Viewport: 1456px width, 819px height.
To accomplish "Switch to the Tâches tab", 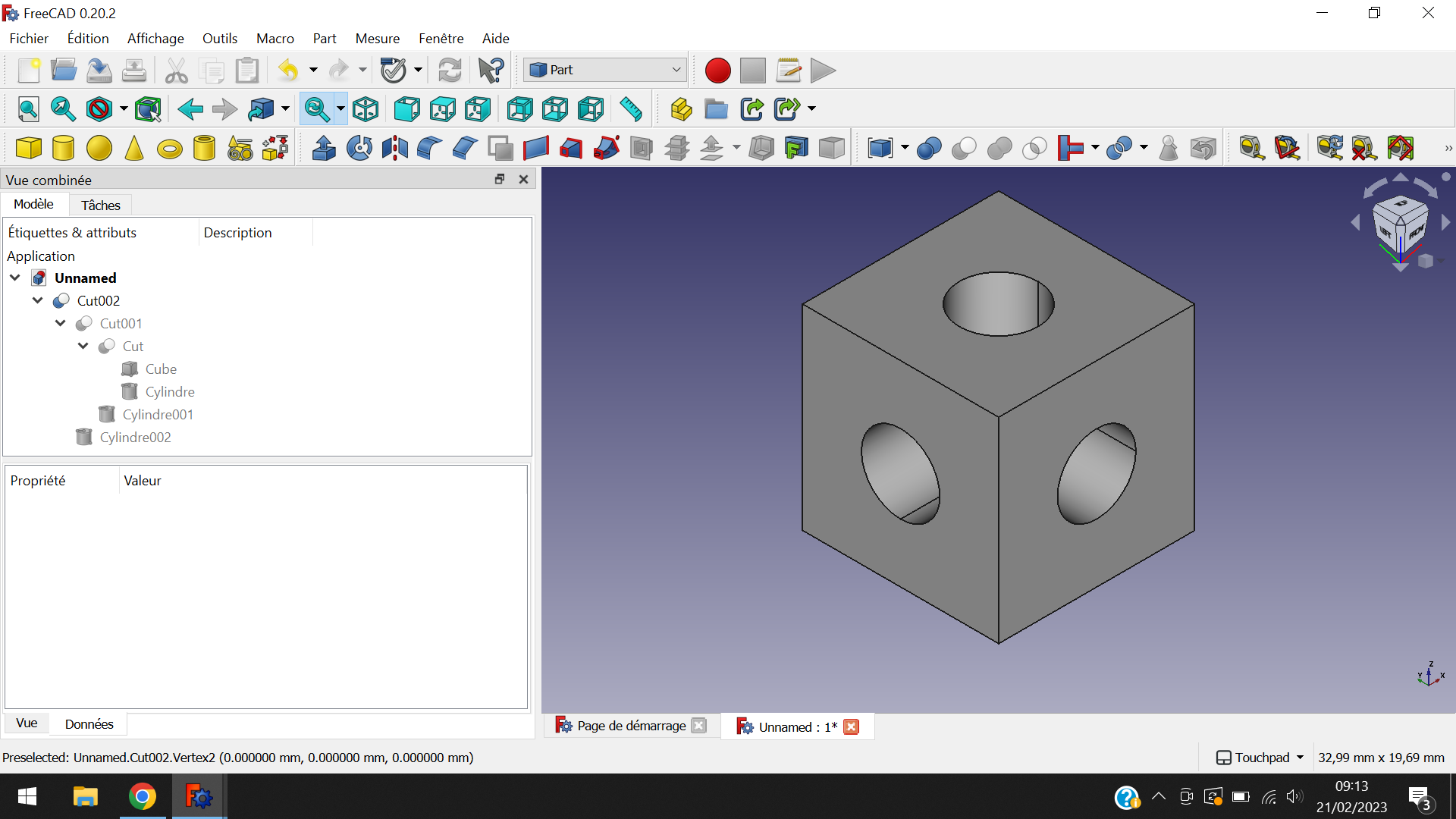I will click(x=101, y=205).
